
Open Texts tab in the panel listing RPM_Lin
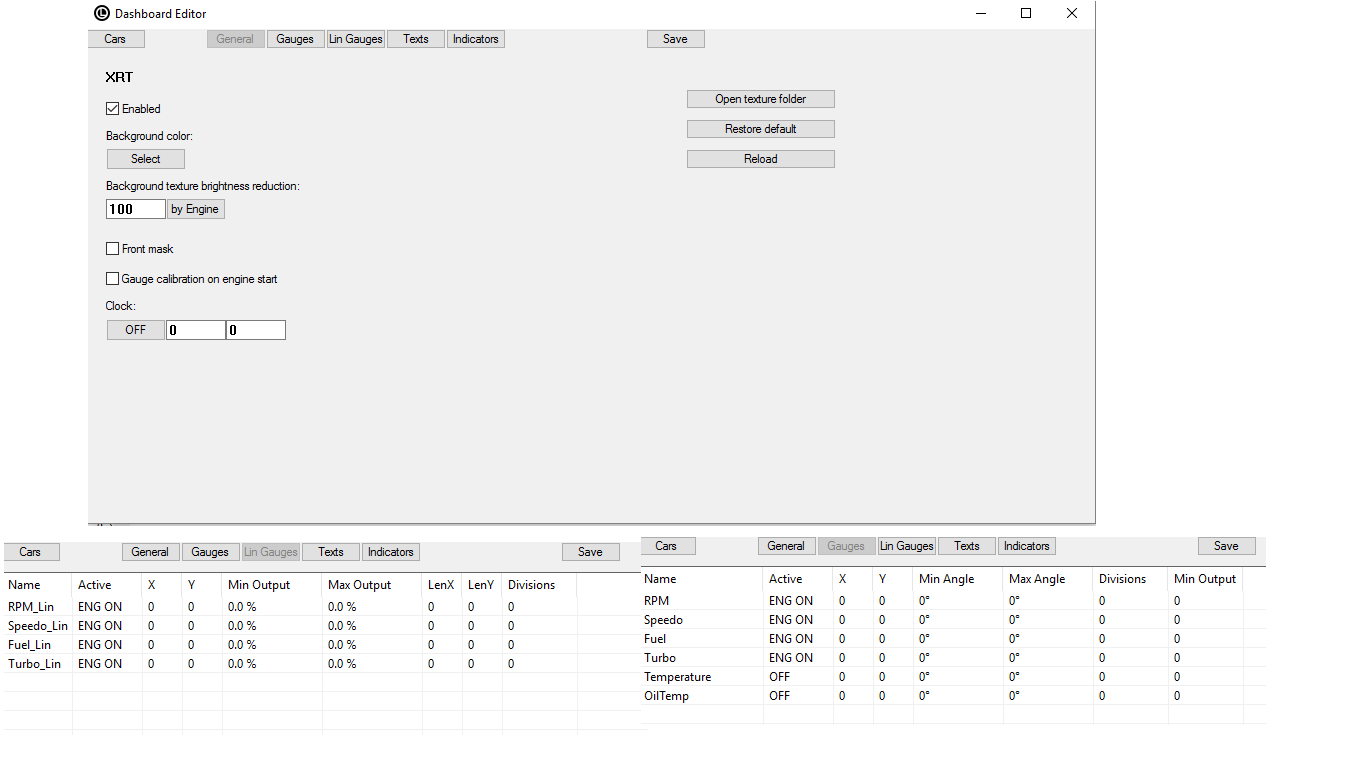click(331, 552)
